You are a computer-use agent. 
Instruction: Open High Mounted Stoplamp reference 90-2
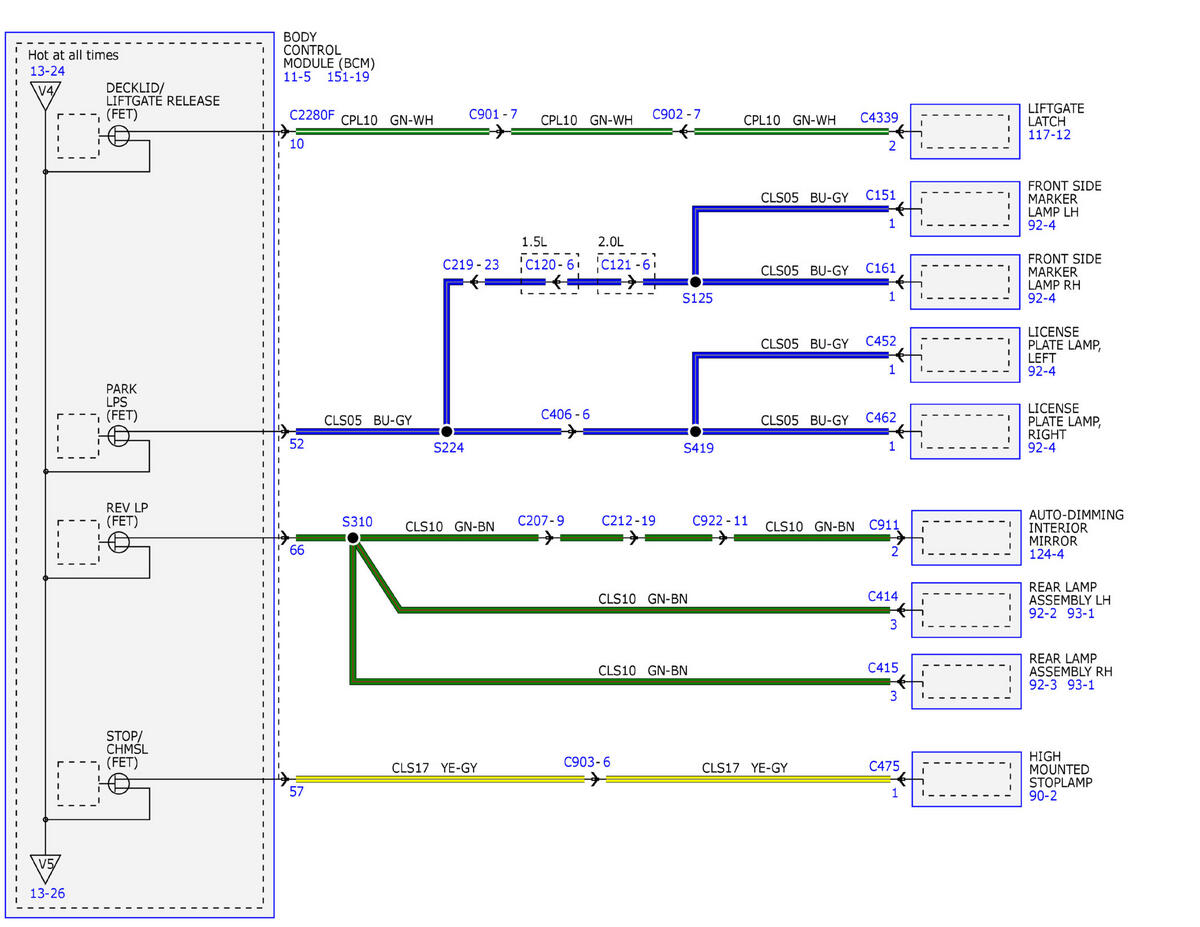pos(1044,796)
